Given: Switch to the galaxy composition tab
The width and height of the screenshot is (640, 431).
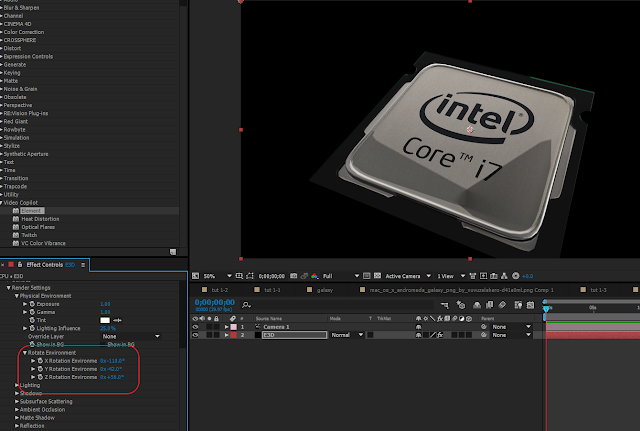Looking at the screenshot, I should pos(325,290).
